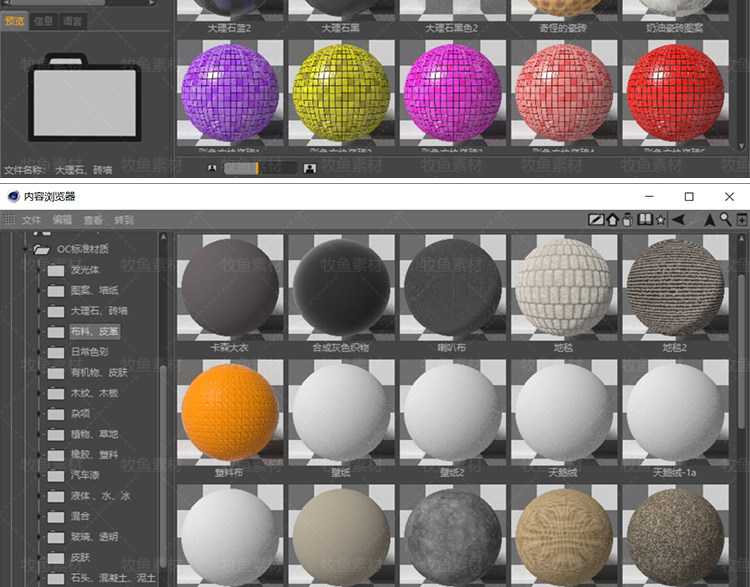
Task: Switch to the 语言 tab in upper window
Action: [73, 21]
